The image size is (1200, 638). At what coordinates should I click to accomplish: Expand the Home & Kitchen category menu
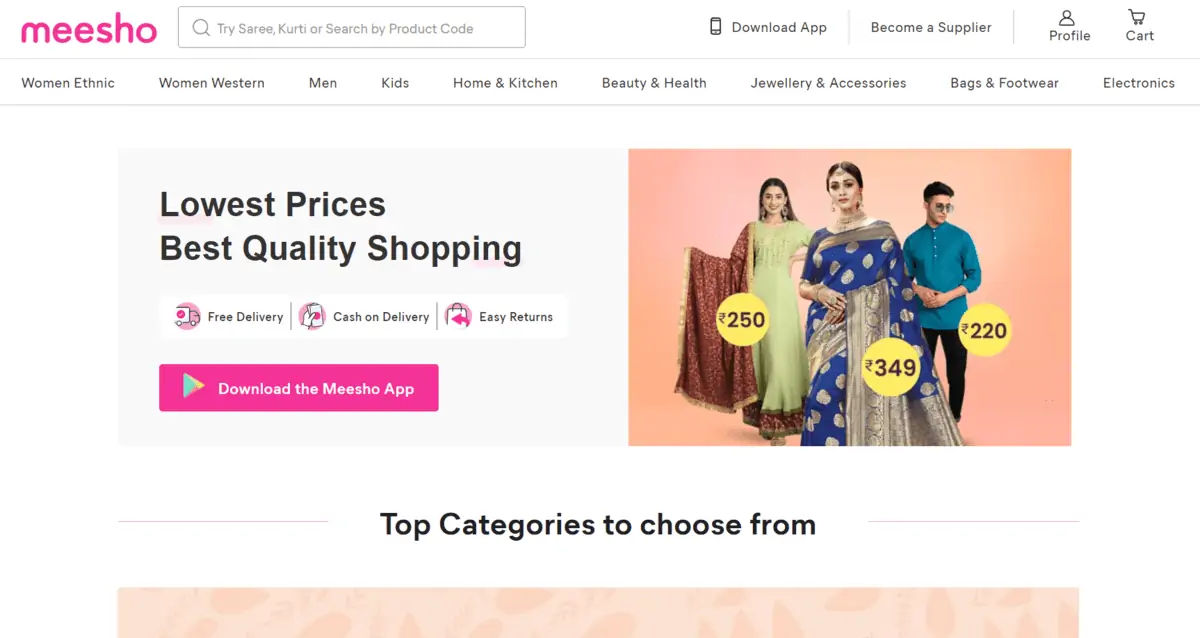505,83
